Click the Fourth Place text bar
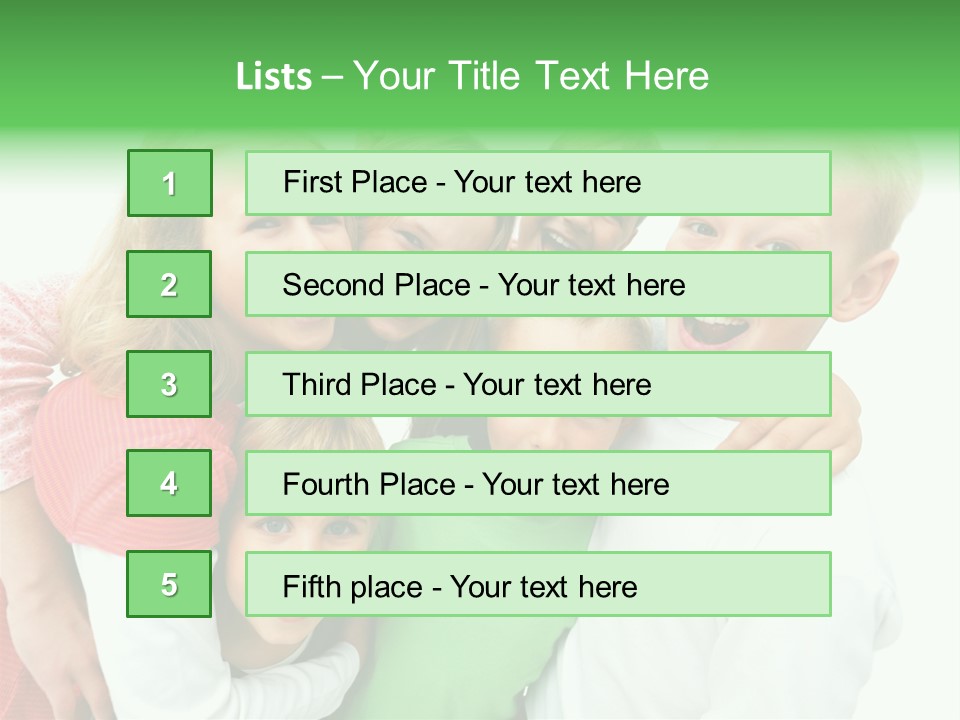The image size is (960, 720). coord(538,484)
